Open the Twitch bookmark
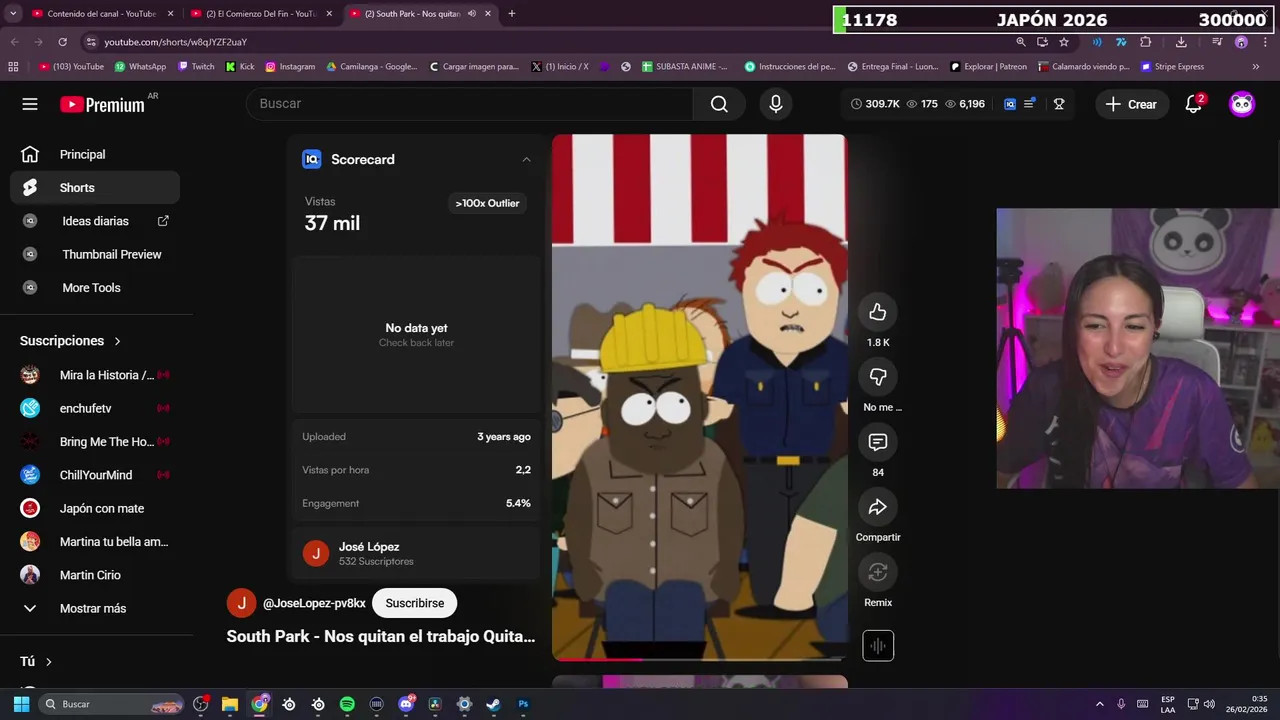 point(196,67)
